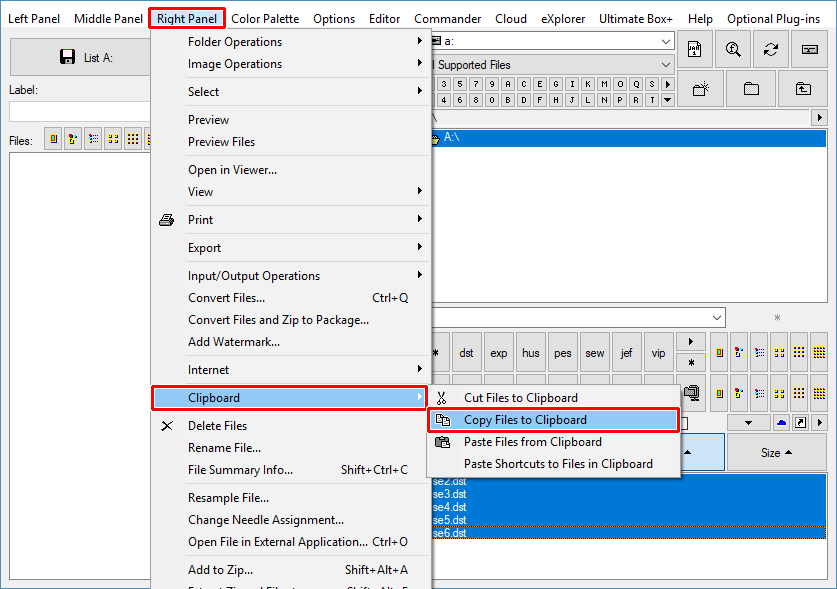Click the digit 7 filter button
Viewport: 837px width, 589px height.
[x=476, y=84]
